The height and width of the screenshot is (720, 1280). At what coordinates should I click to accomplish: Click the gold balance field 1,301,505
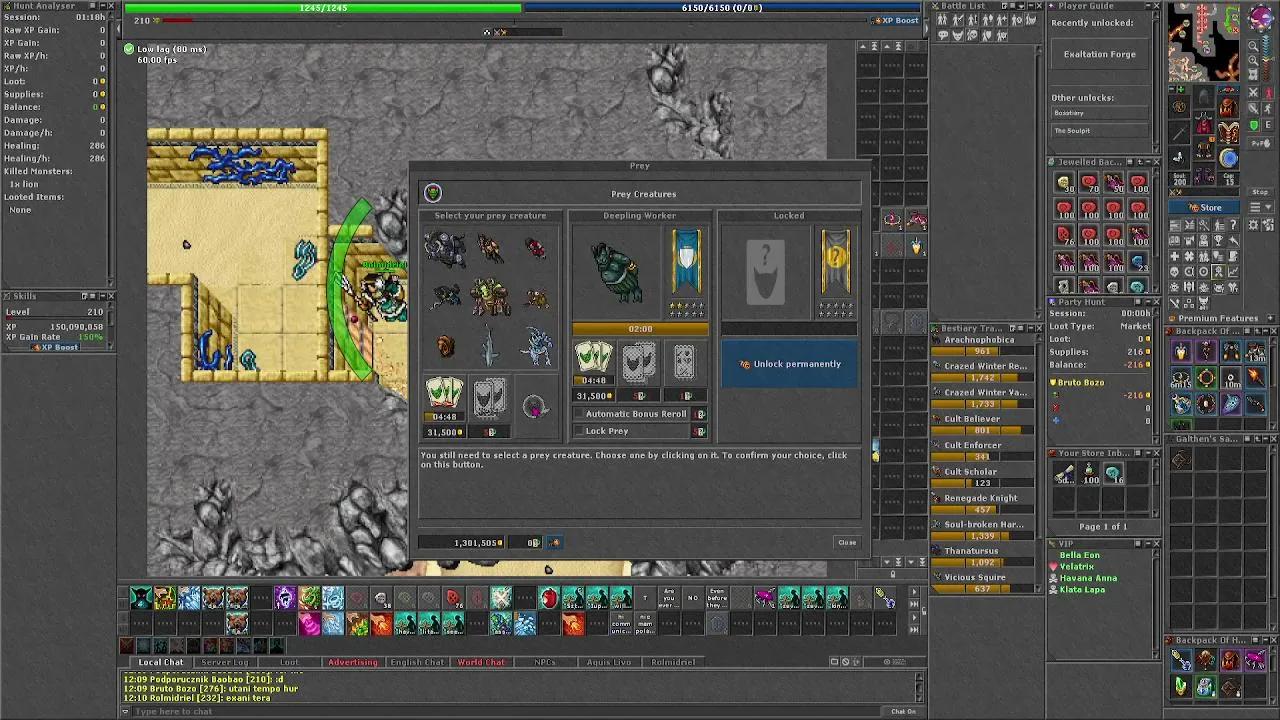[463, 543]
